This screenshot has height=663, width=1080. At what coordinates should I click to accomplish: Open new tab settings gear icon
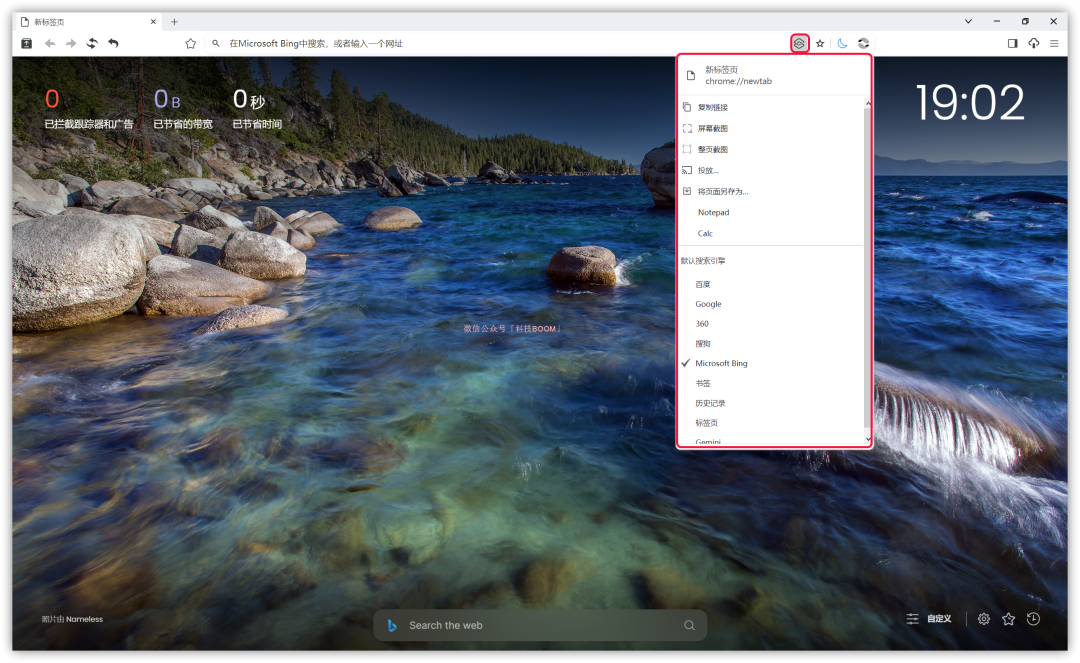coord(984,619)
